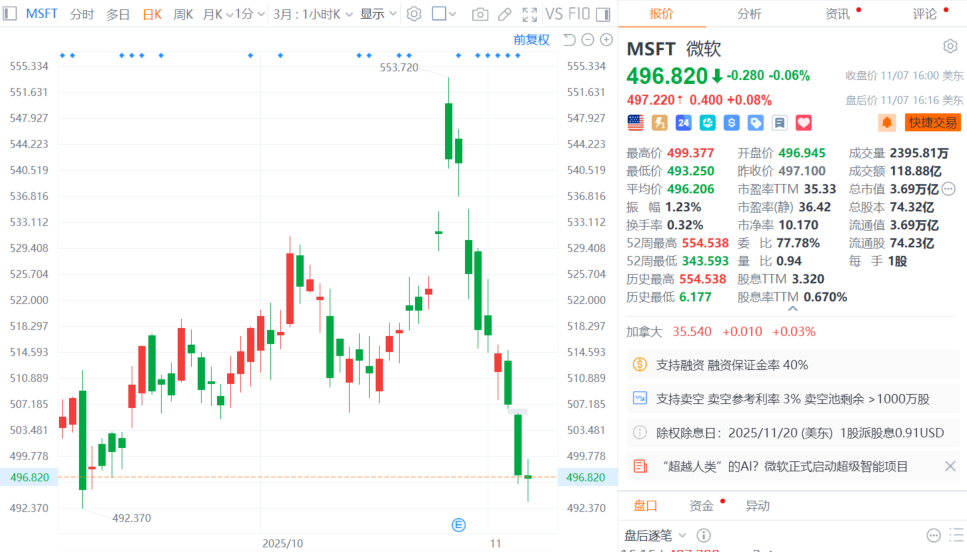Select the 资金 capital flow tab
Image resolution: width=967 pixels, height=552 pixels.
coord(701,506)
